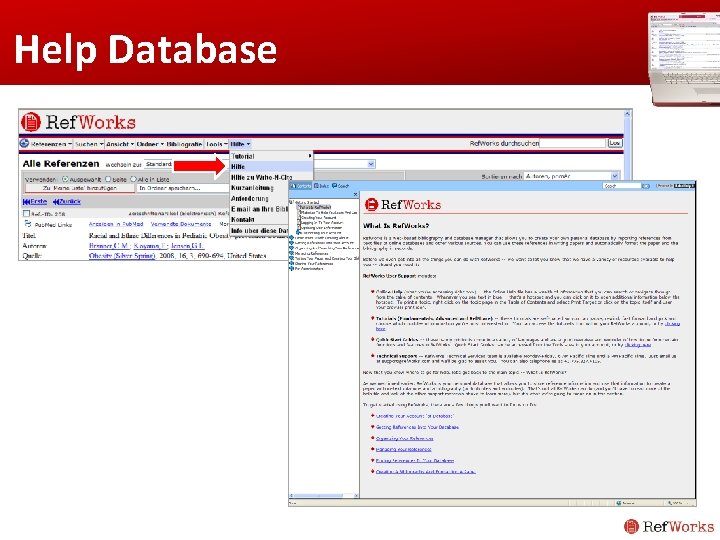Click the laptop thumbnail on the slide

[x=684, y=59]
